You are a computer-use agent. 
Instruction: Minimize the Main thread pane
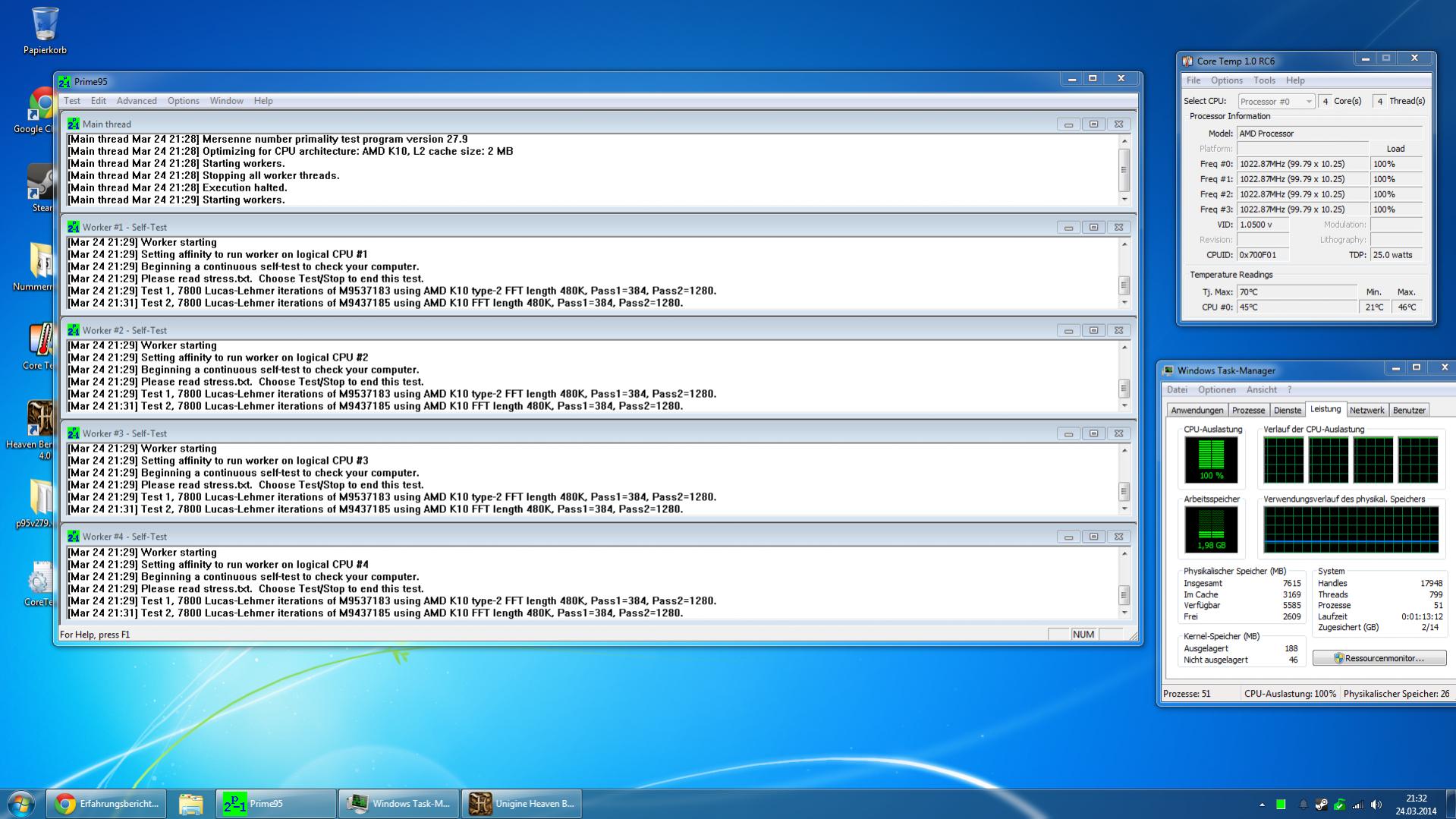[1068, 124]
